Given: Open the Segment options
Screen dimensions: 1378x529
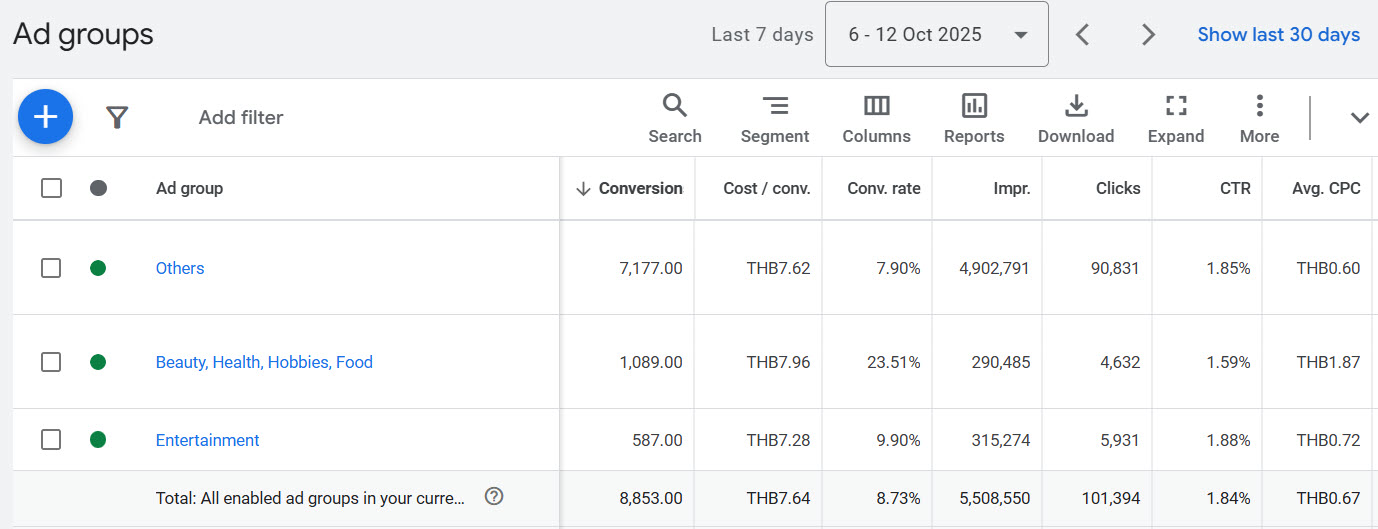Looking at the screenshot, I should tap(775, 119).
